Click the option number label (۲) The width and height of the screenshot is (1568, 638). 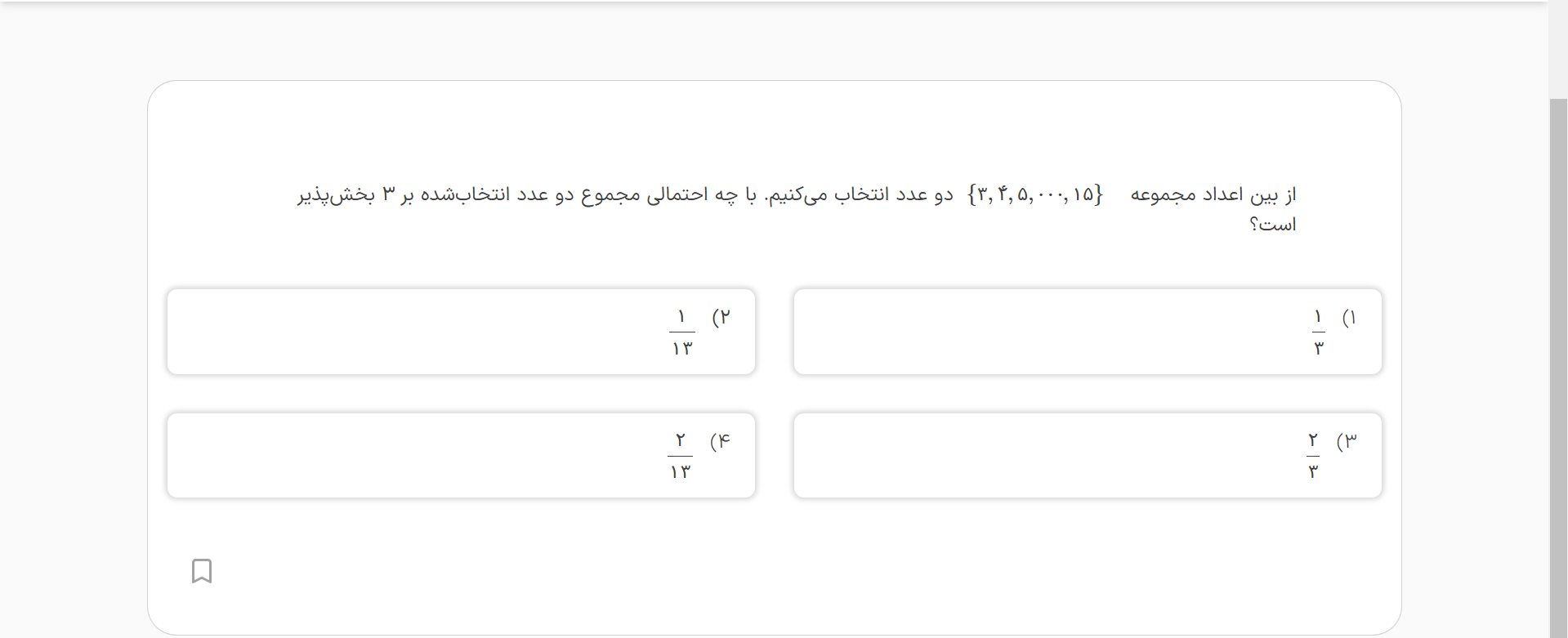coord(721,318)
